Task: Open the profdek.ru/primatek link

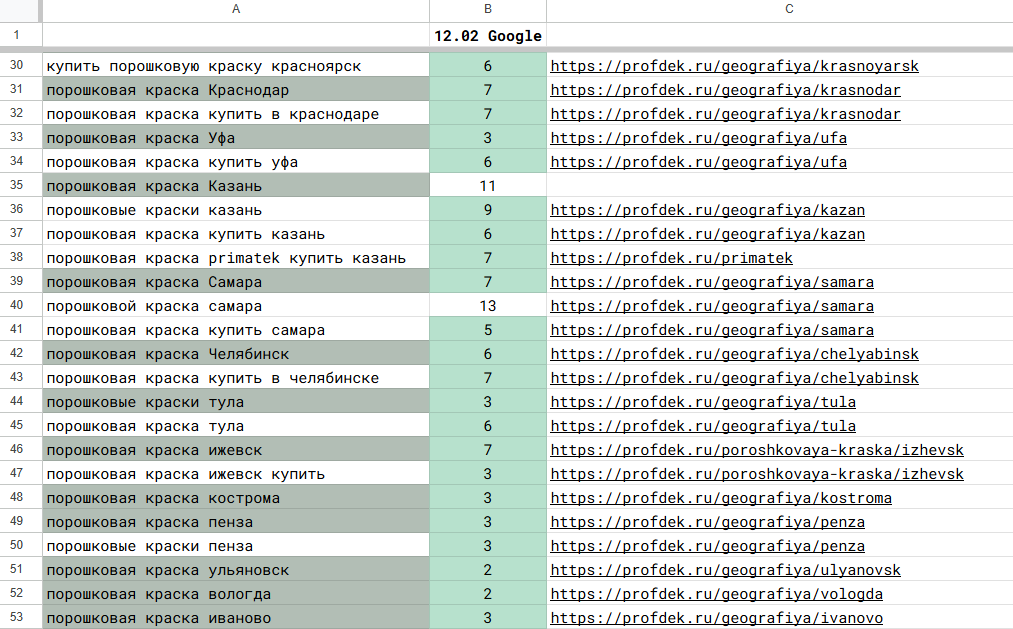Action: [x=671, y=258]
